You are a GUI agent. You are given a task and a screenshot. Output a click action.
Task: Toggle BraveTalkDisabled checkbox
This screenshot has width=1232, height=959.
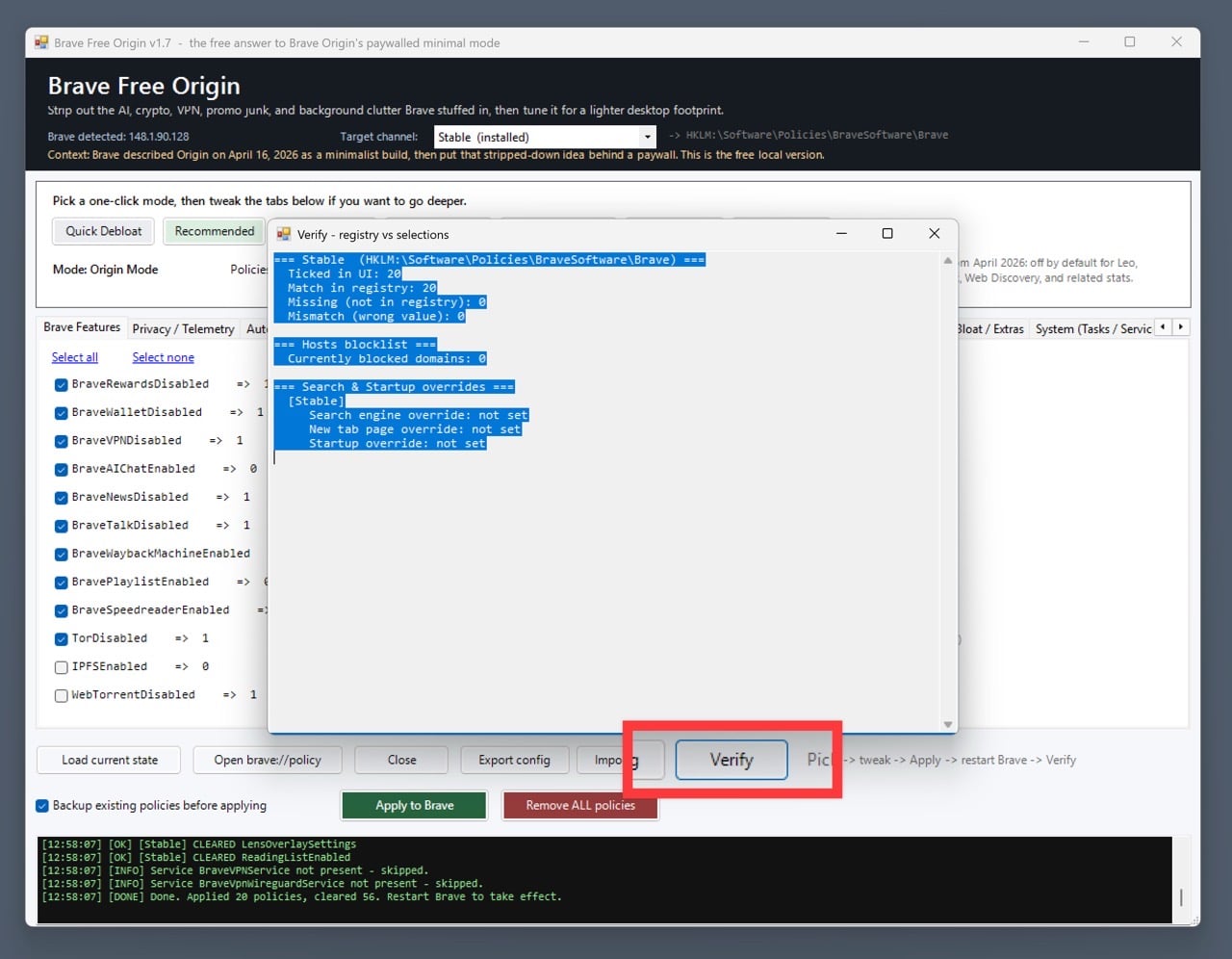62,526
